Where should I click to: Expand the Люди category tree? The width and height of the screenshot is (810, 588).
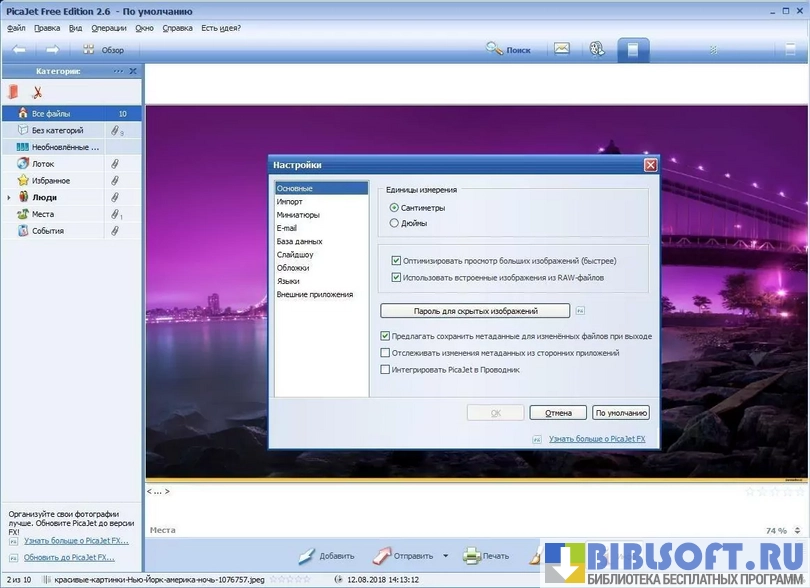pos(9,198)
